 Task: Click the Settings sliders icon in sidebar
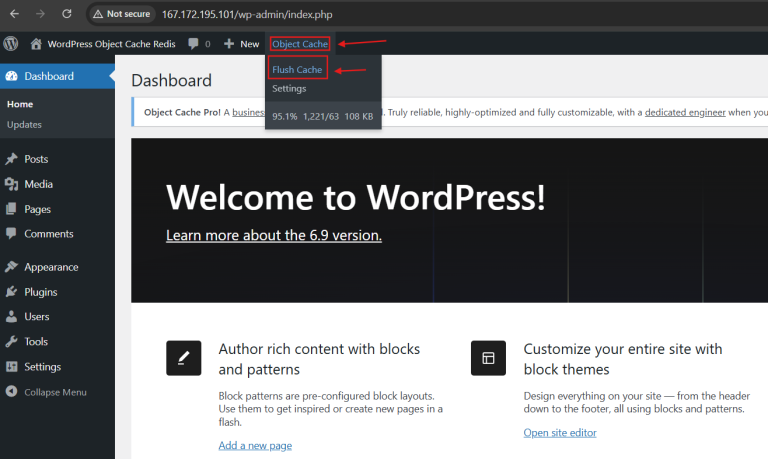click(x=11, y=366)
